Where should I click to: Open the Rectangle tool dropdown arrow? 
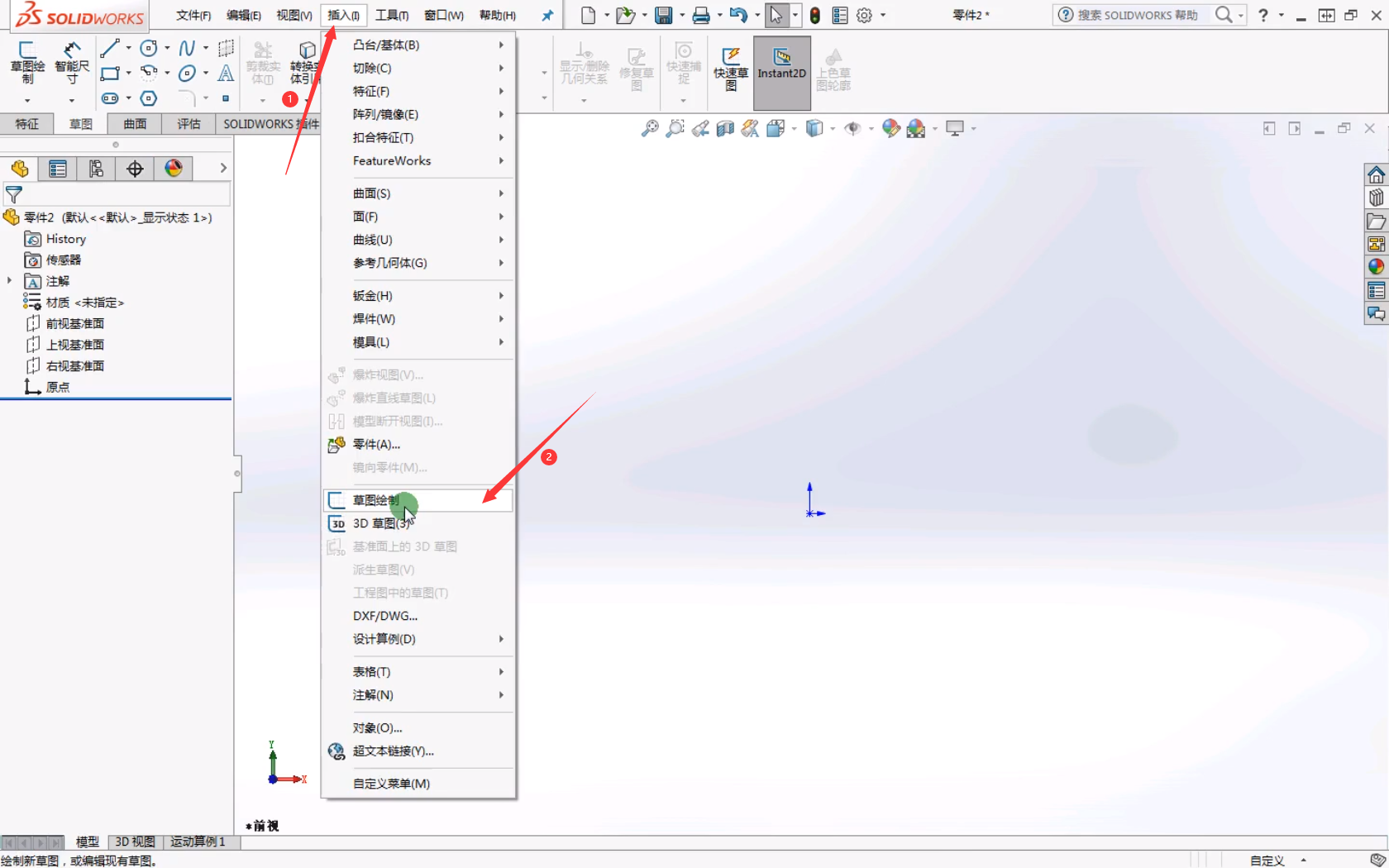click(x=128, y=73)
